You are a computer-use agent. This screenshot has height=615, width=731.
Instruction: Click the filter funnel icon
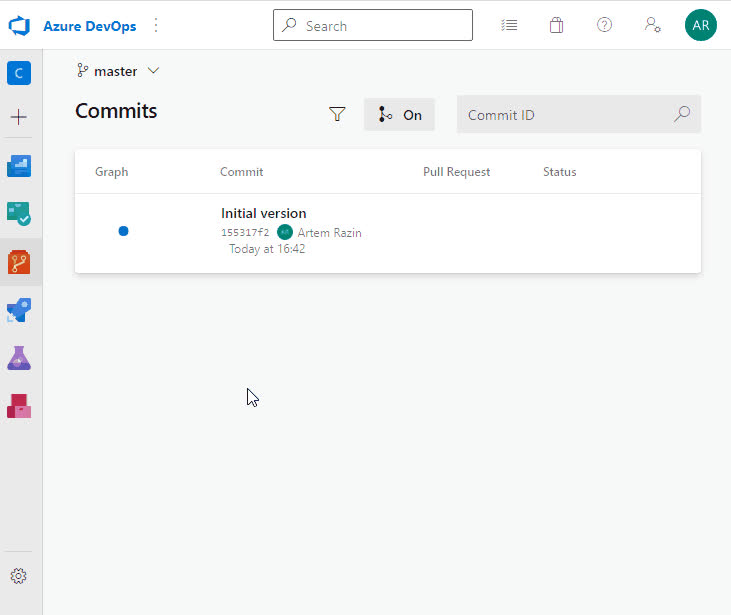click(337, 115)
